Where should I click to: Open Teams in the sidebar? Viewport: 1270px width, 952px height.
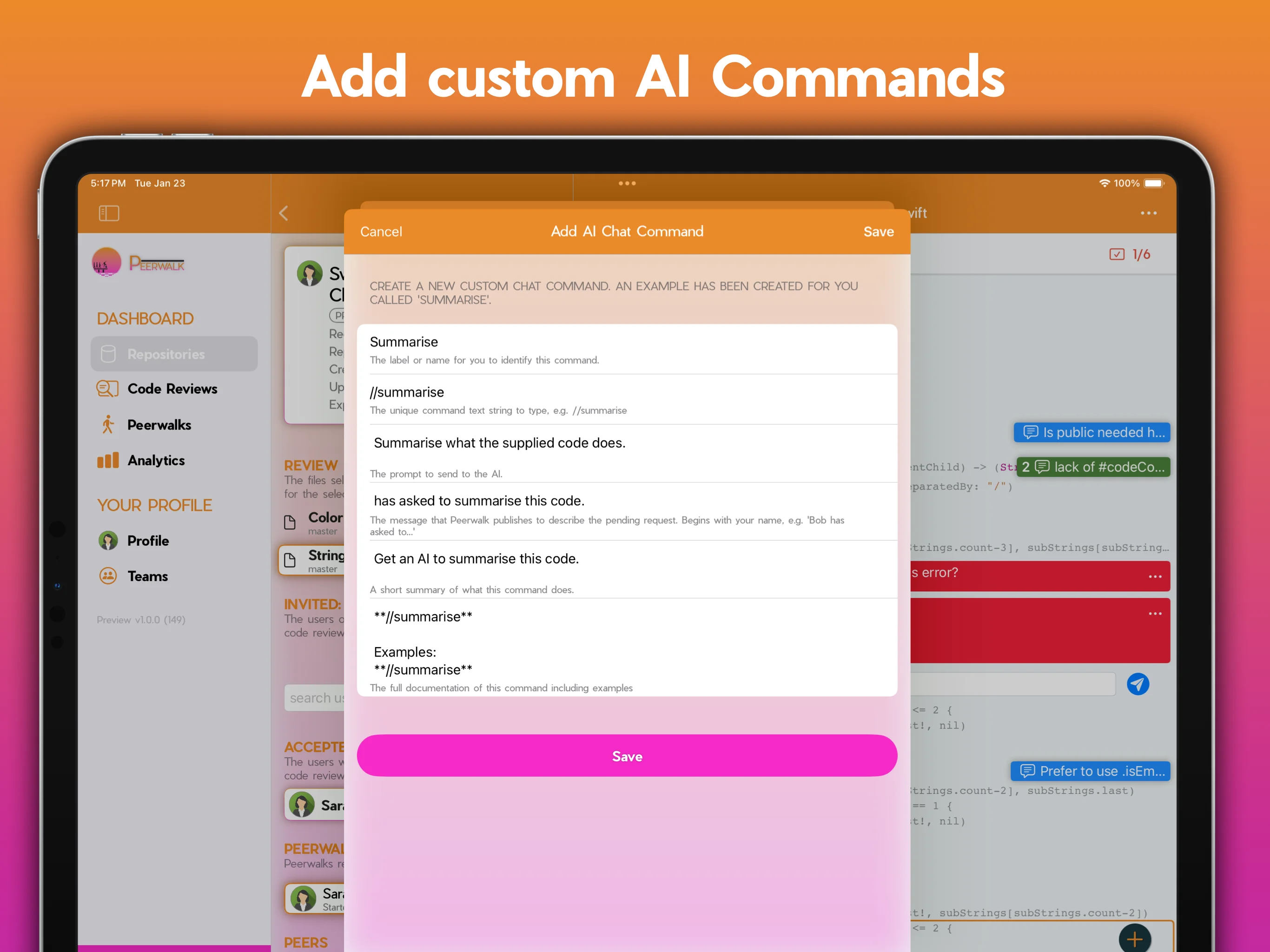(x=147, y=576)
